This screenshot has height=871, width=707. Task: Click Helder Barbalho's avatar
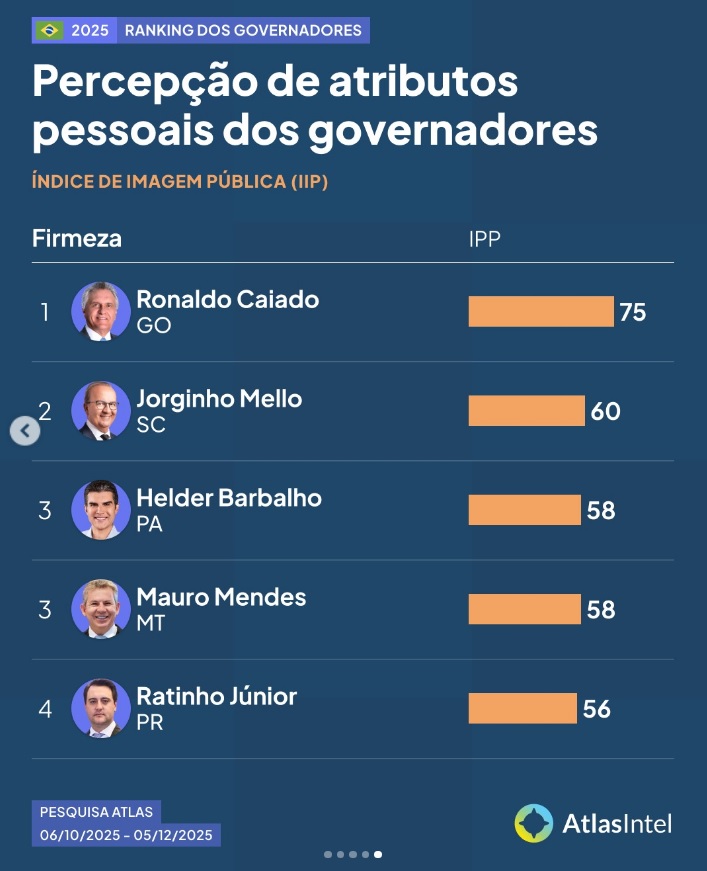coord(100,509)
